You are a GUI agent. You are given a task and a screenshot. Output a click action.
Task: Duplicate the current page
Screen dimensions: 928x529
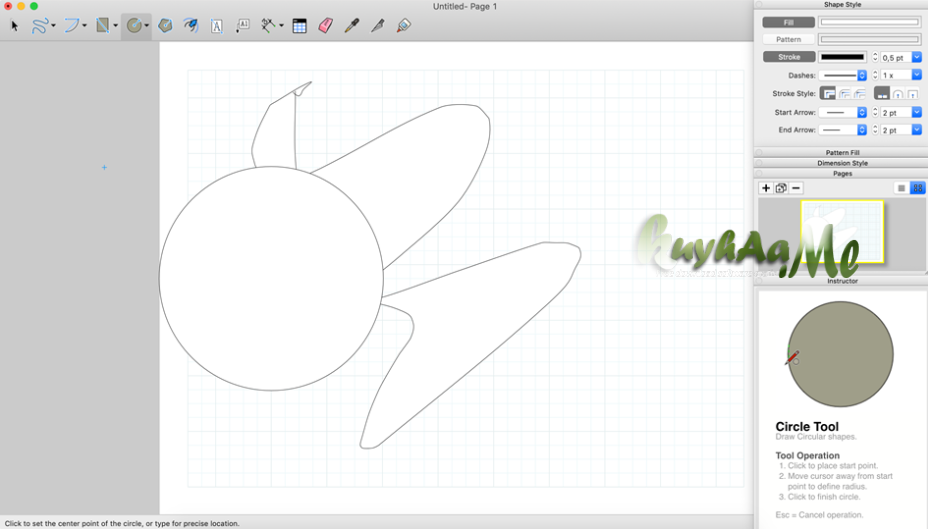pos(781,188)
